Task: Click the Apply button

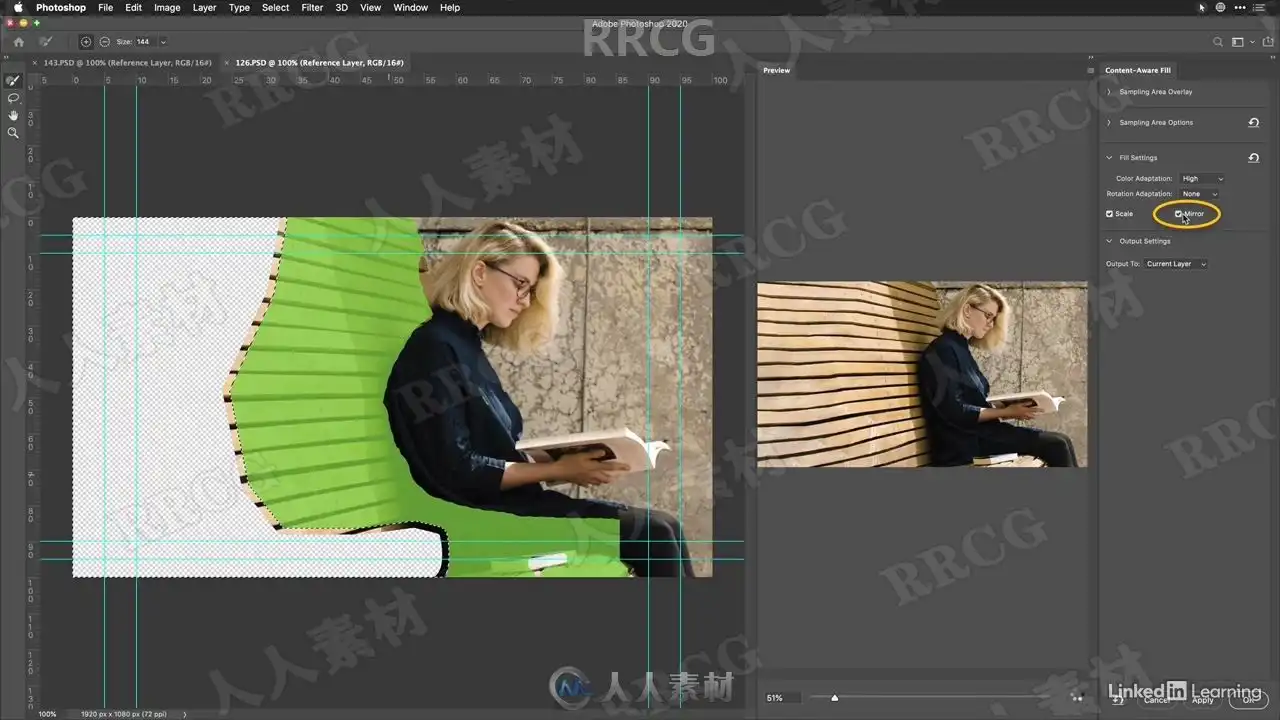Action: [x=1203, y=700]
